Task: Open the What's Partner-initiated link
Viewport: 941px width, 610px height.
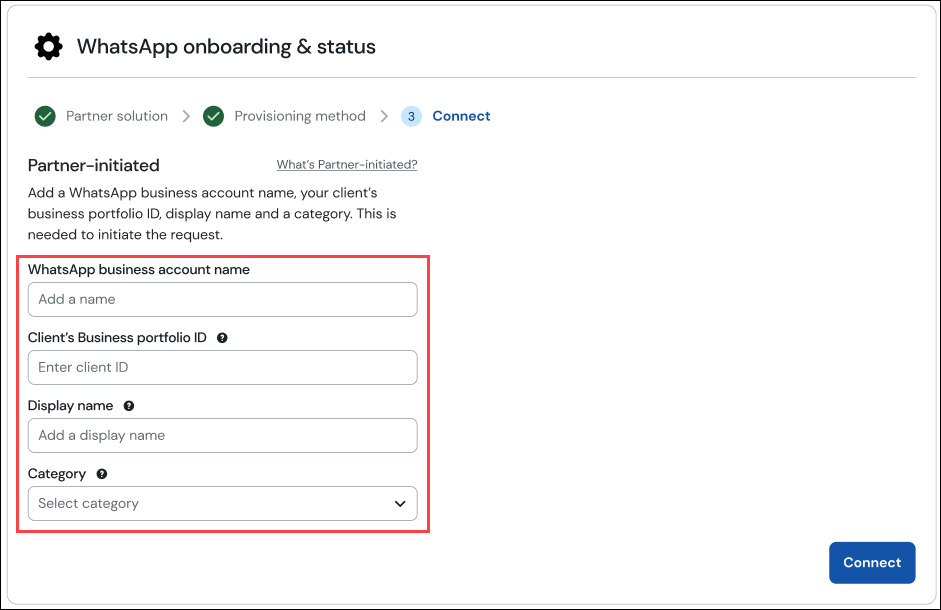Action: tap(346, 164)
